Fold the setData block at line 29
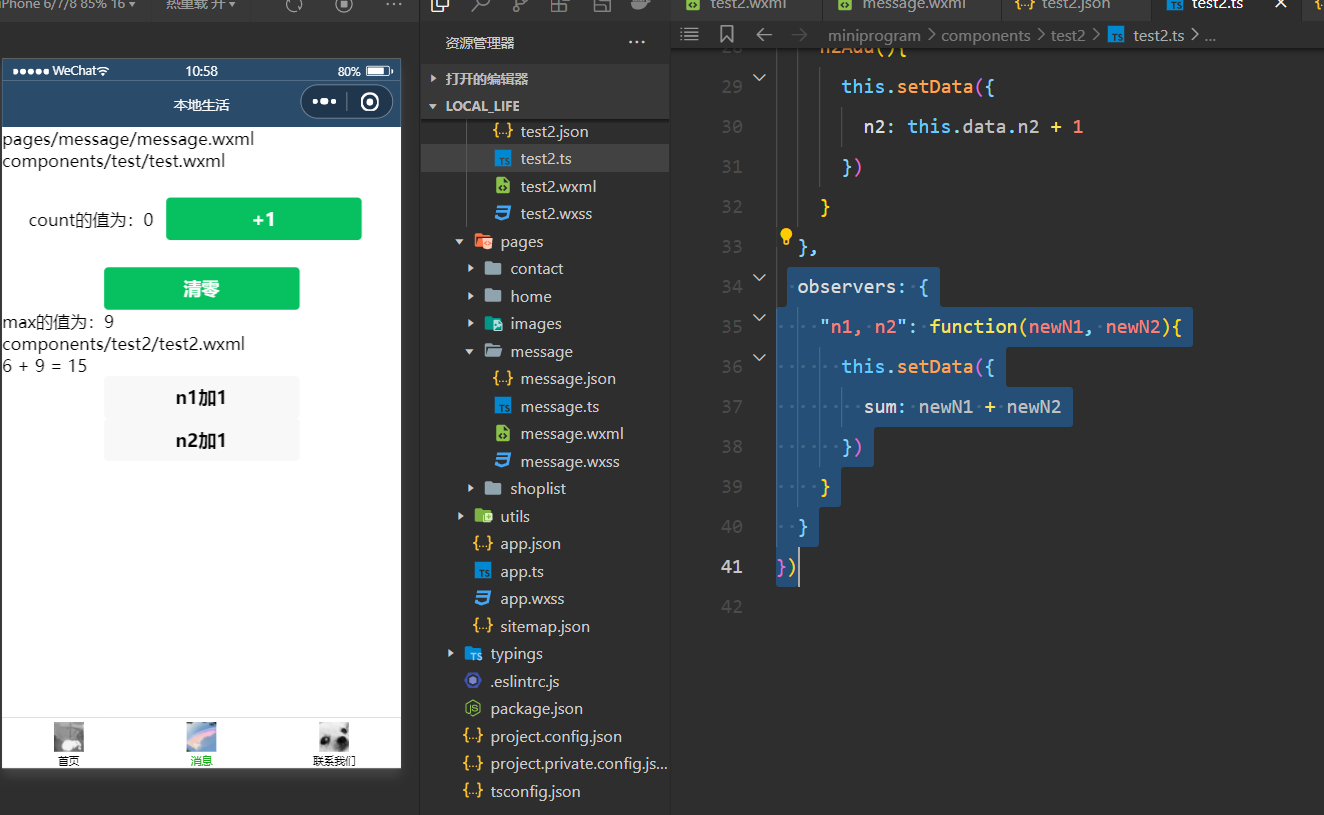This screenshot has width=1324, height=815. point(759,78)
